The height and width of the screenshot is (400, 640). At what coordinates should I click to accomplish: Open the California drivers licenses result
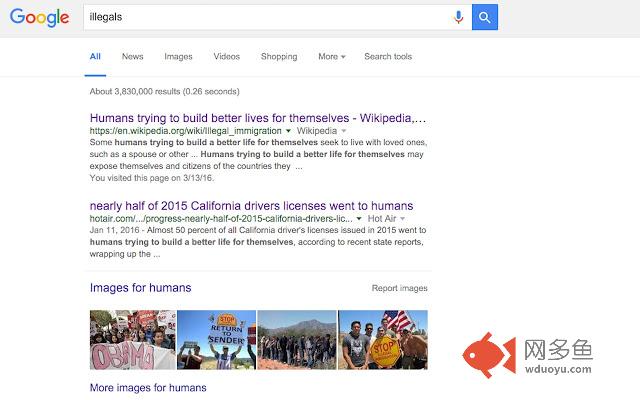tap(251, 206)
